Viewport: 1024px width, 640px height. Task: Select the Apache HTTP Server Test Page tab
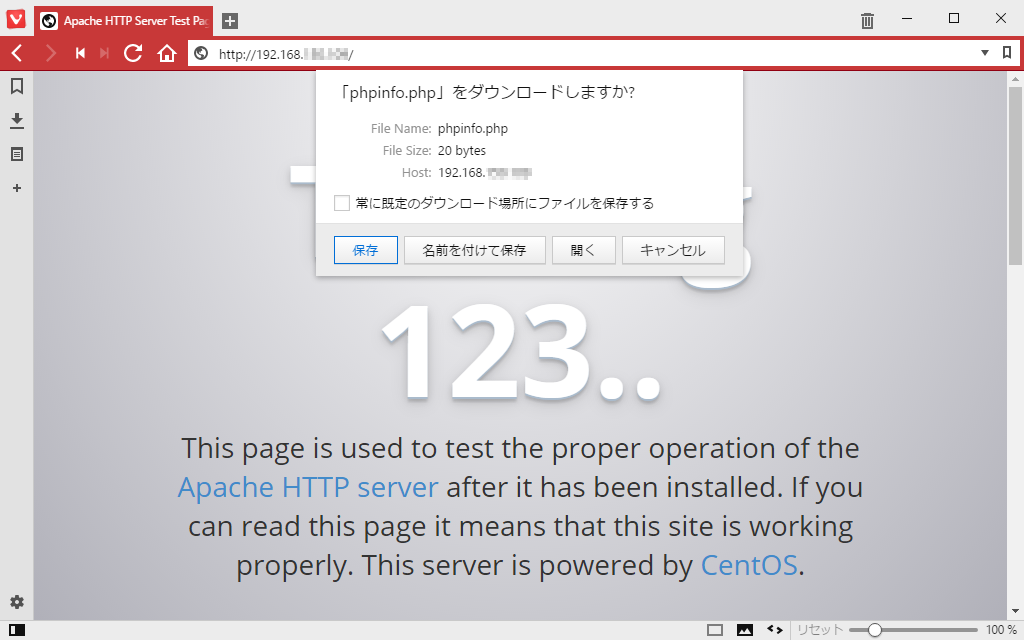[x=123, y=21]
